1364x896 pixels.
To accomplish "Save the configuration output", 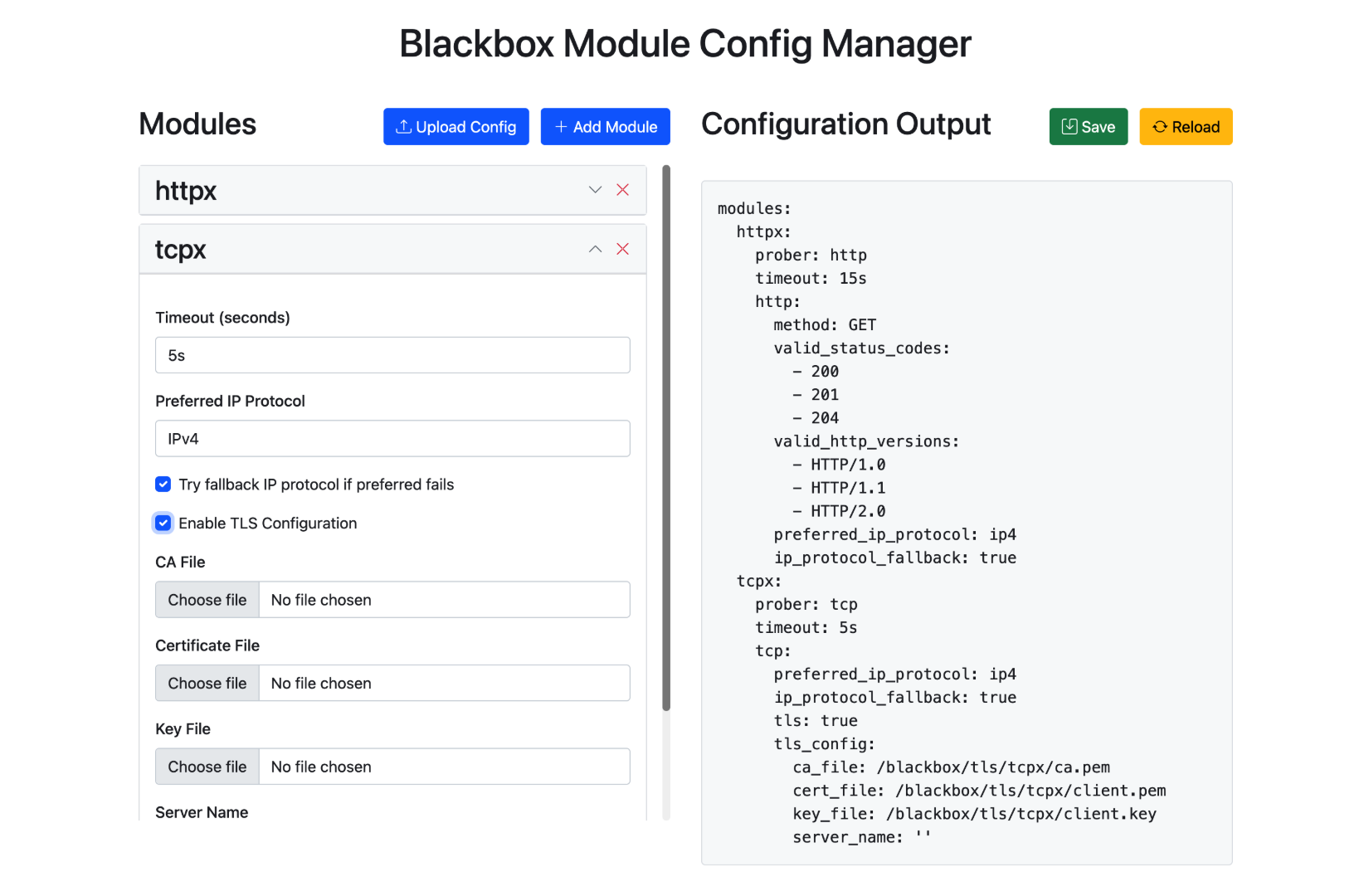I will click(1088, 127).
